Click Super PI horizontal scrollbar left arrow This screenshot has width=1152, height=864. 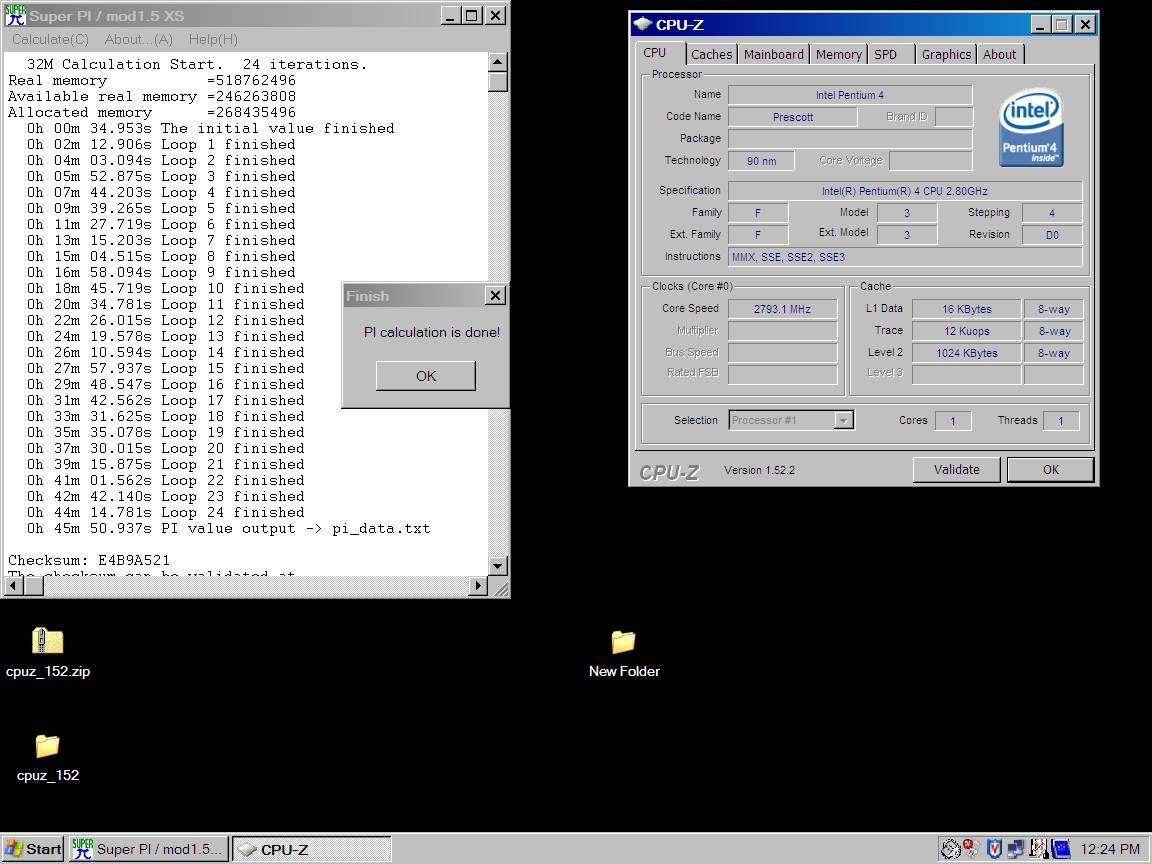pos(14,586)
